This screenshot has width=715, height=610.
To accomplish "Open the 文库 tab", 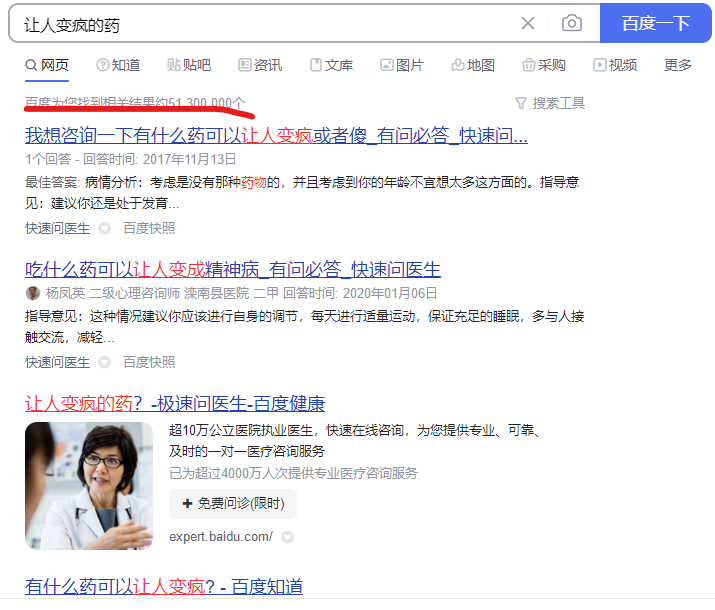I will tap(332, 65).
